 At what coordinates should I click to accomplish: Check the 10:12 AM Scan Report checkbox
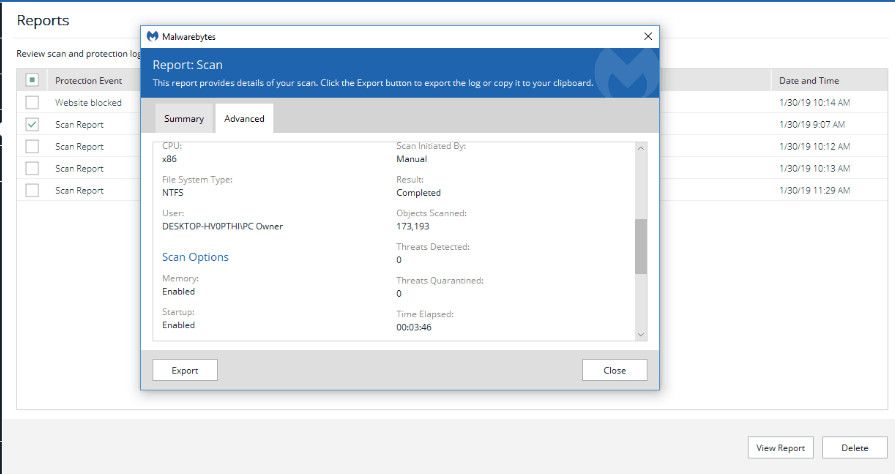pos(32,146)
